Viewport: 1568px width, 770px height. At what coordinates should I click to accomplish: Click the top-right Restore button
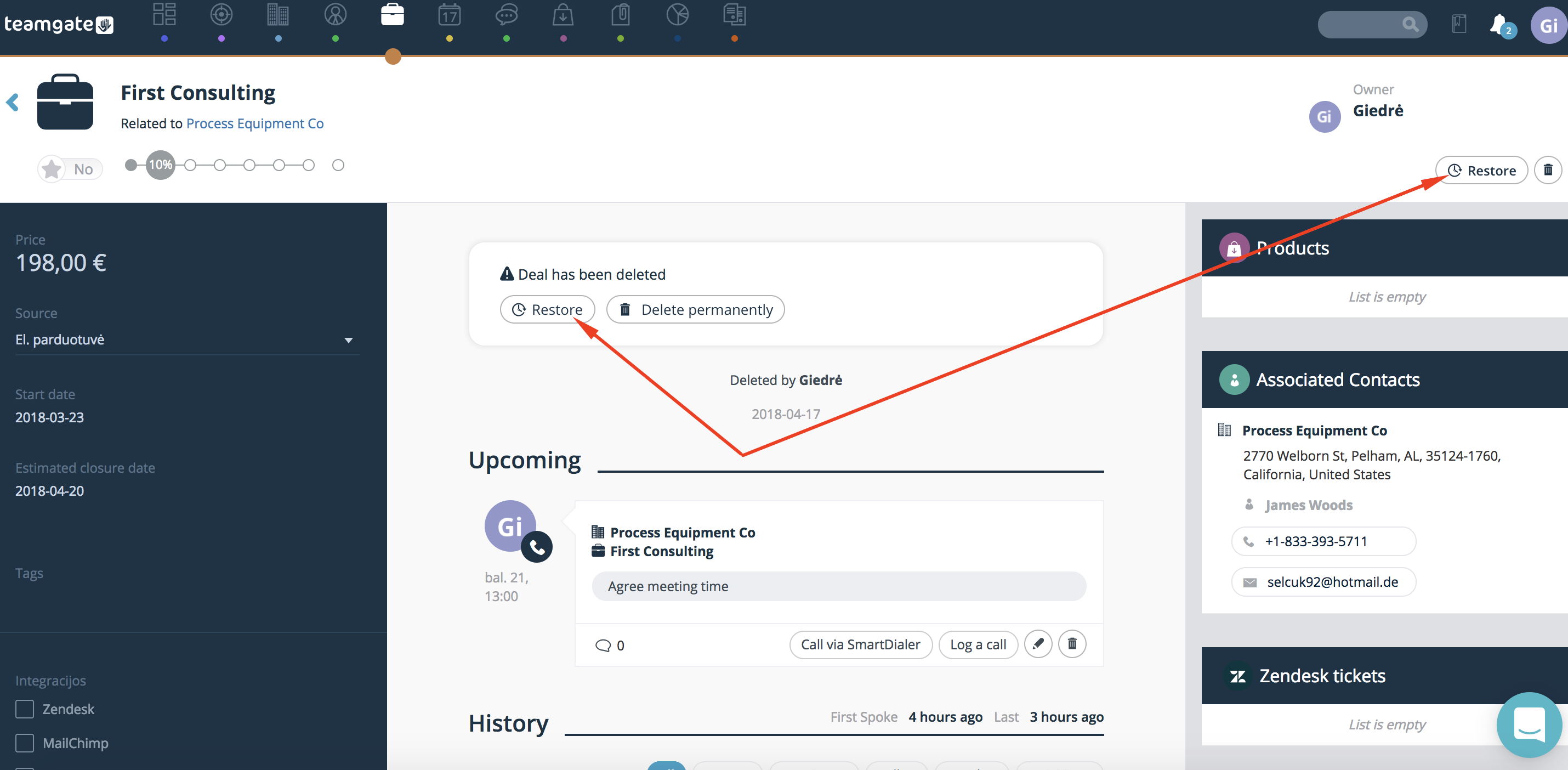[1481, 171]
